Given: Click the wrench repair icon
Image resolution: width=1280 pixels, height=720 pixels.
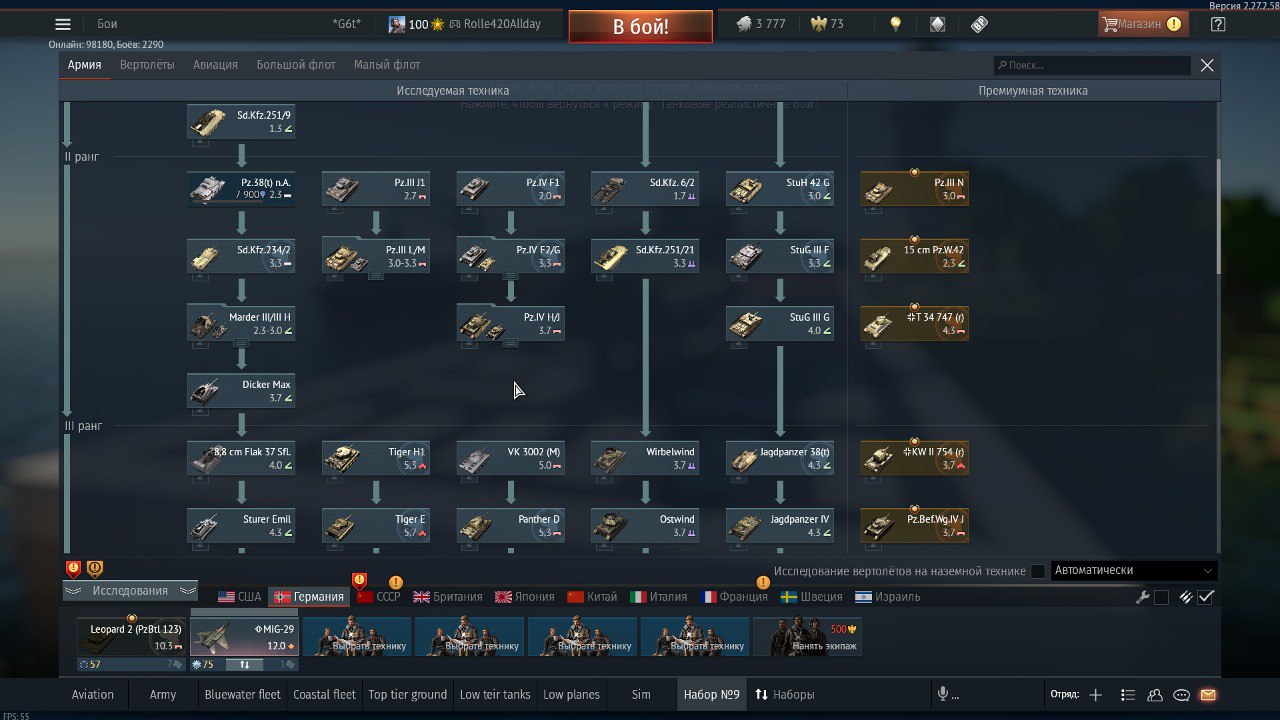Looking at the screenshot, I should 1142,597.
